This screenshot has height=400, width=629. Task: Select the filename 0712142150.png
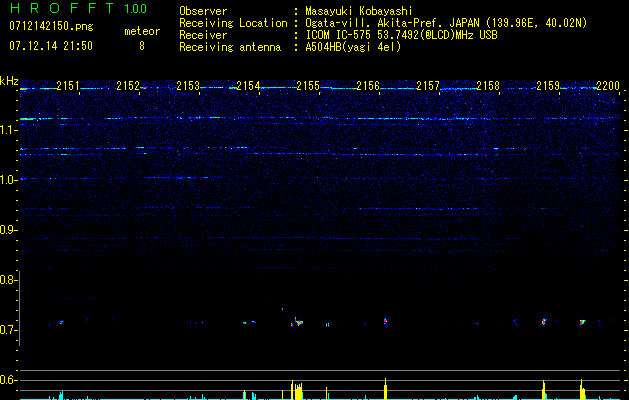51,26
